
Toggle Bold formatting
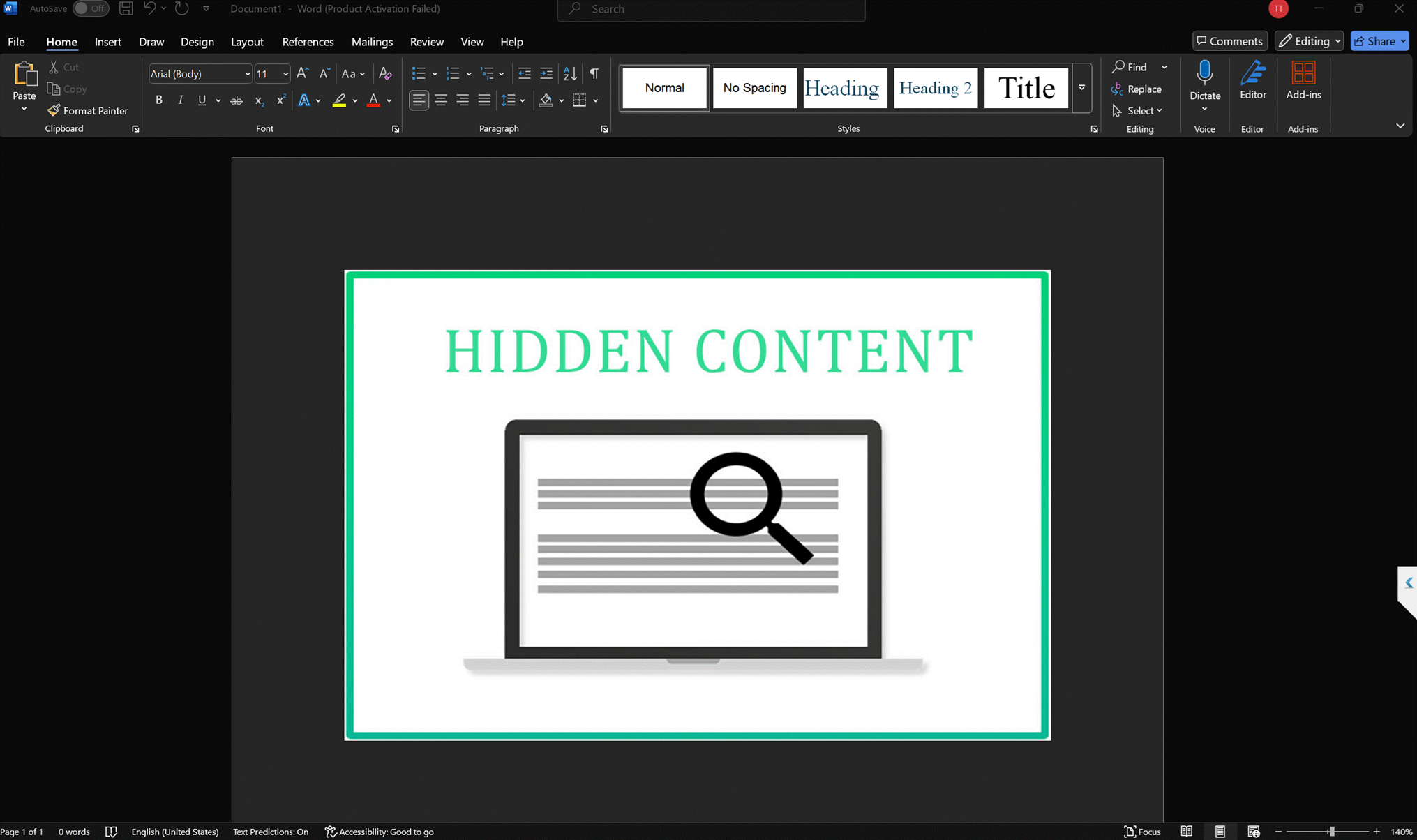[158, 100]
